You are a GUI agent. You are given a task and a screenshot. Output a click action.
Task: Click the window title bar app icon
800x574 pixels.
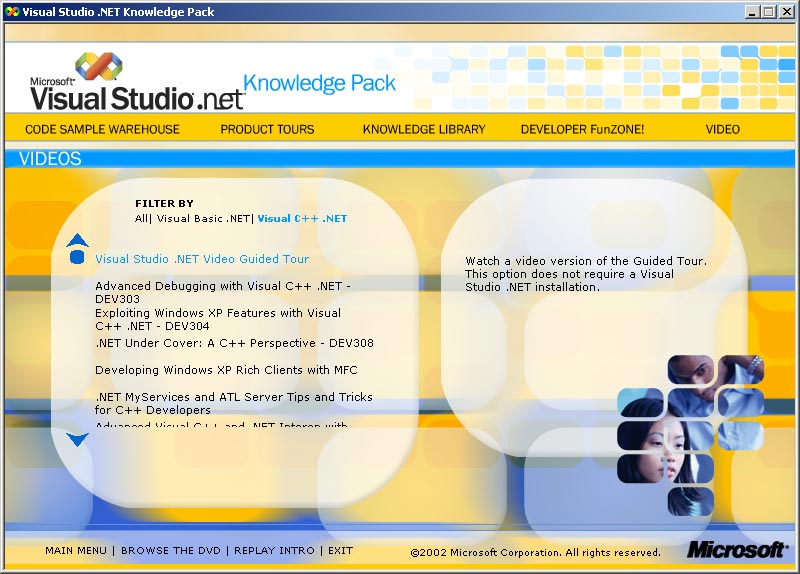13,12
